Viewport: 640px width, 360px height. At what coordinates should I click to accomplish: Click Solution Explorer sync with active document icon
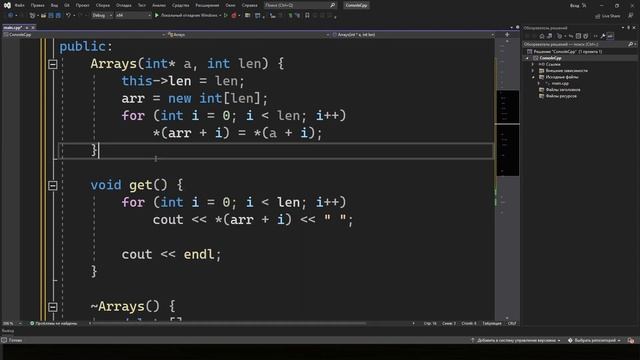coord(571,36)
